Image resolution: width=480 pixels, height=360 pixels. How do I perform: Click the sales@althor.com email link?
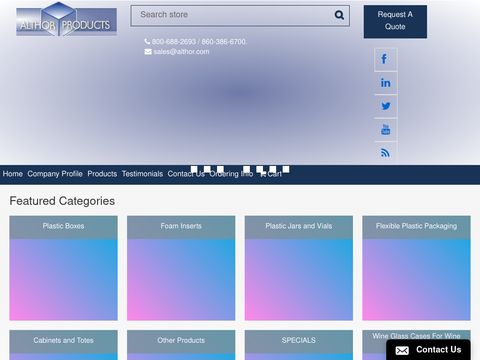181,52
